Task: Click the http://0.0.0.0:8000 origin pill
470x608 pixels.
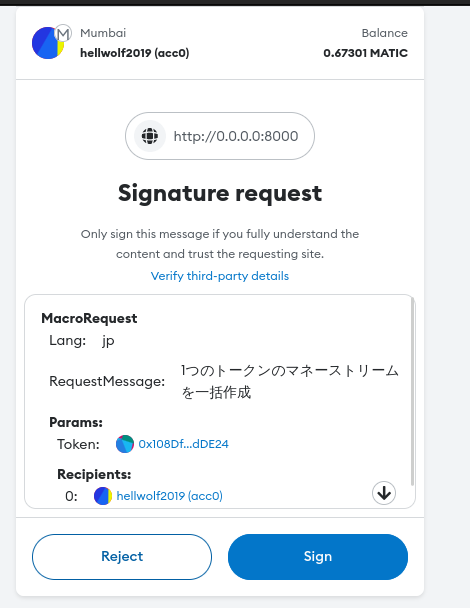Action: click(x=220, y=136)
